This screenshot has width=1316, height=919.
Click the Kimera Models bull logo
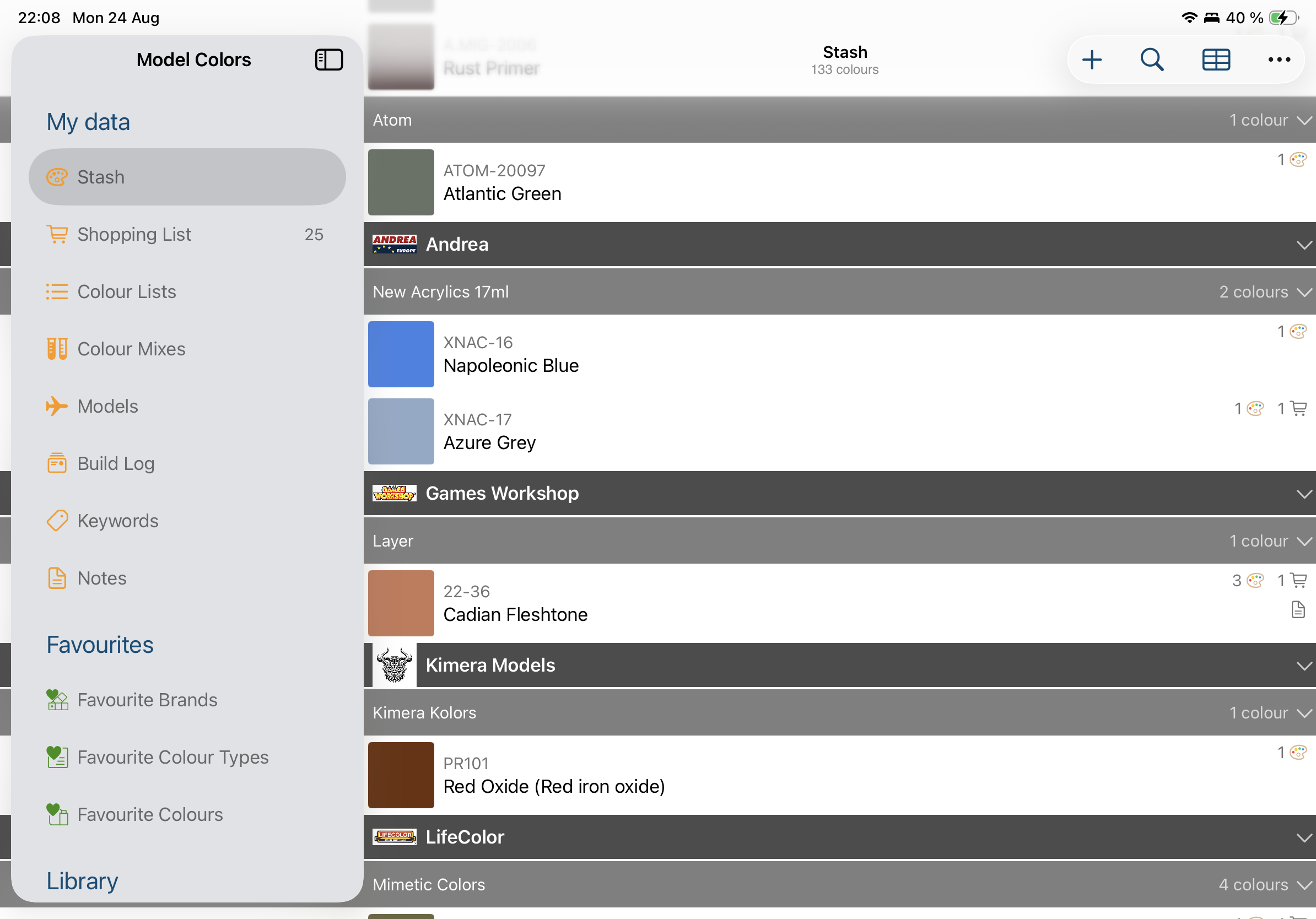click(395, 665)
